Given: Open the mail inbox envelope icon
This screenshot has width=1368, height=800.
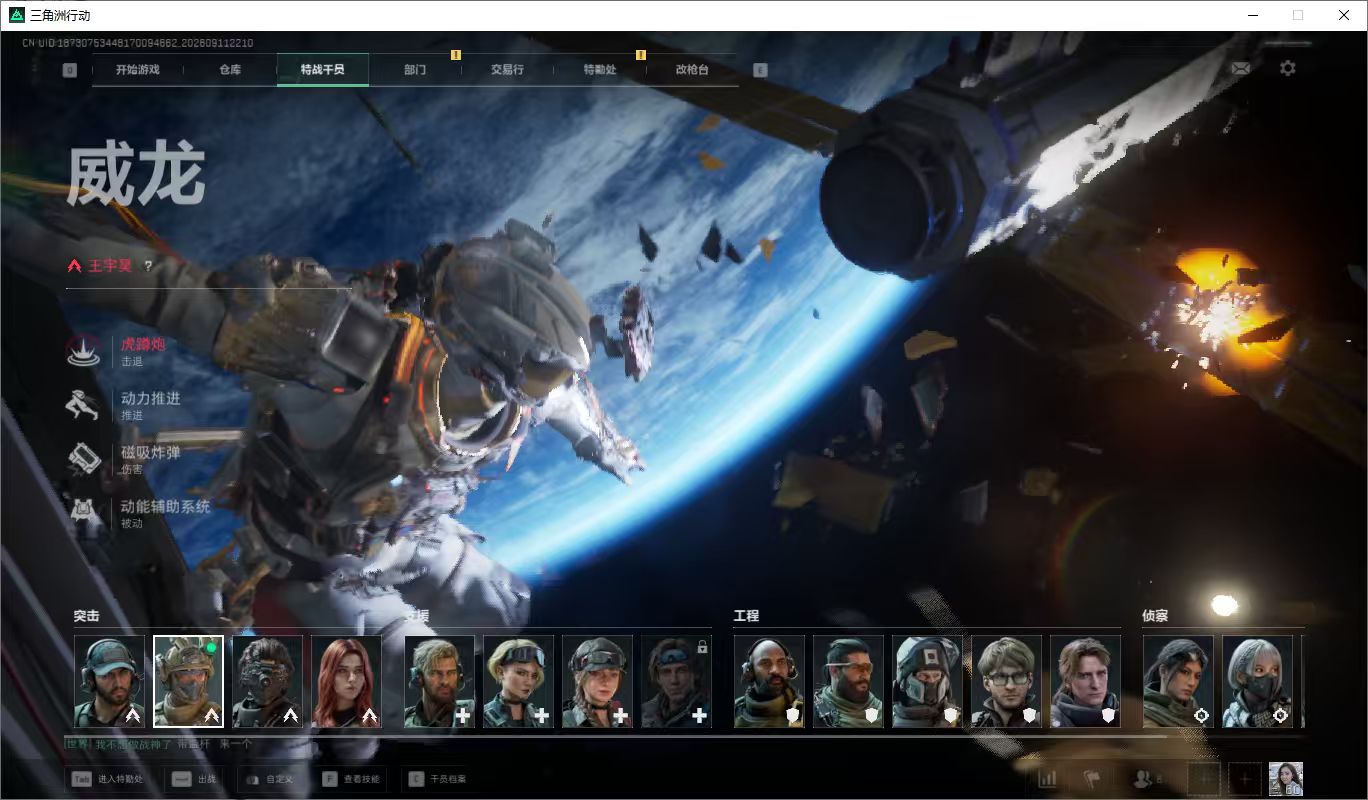Looking at the screenshot, I should pyautogui.click(x=1240, y=68).
